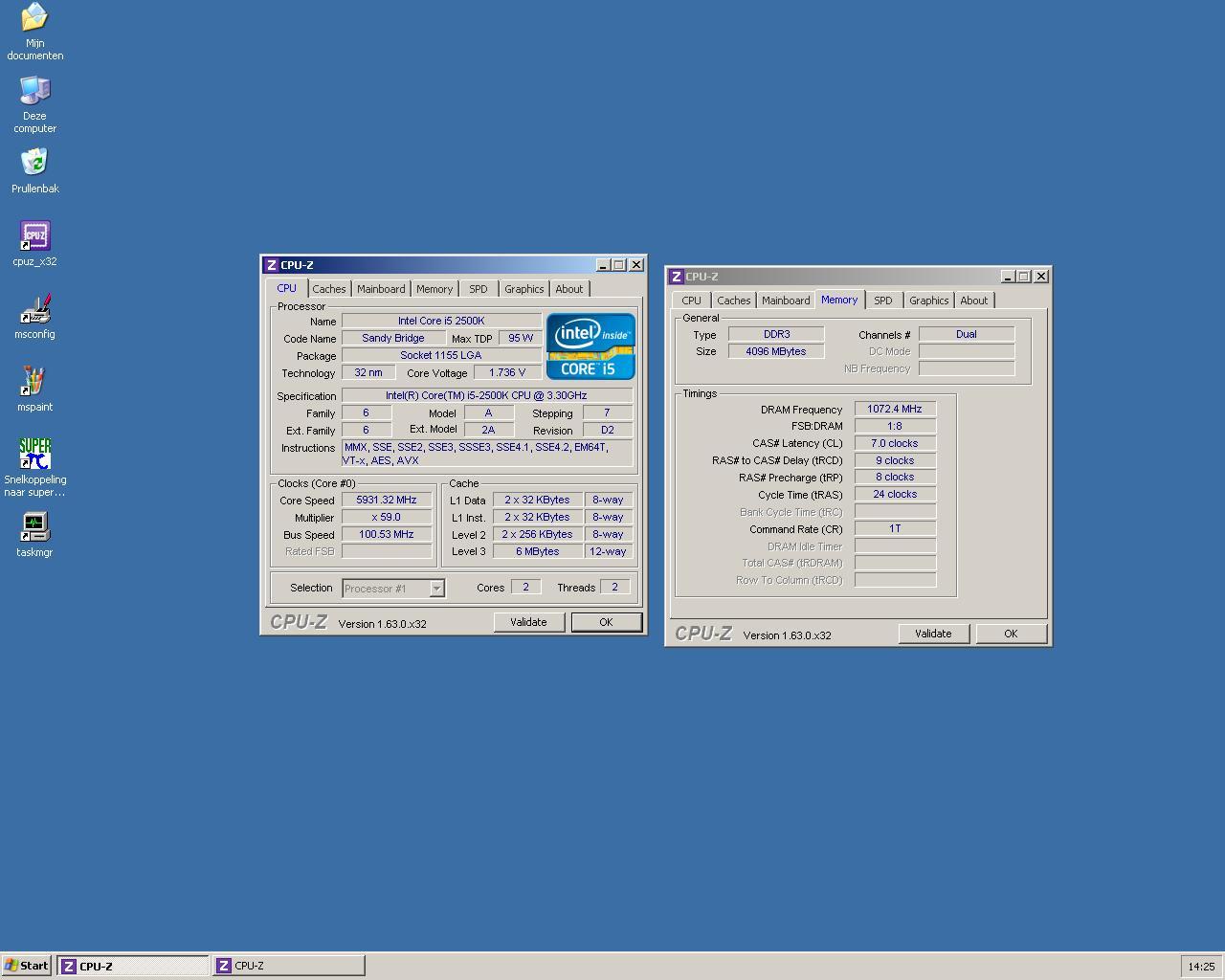1225x980 pixels.
Task: Click Bus Speed value 100.53 MHz
Action: coord(387,534)
